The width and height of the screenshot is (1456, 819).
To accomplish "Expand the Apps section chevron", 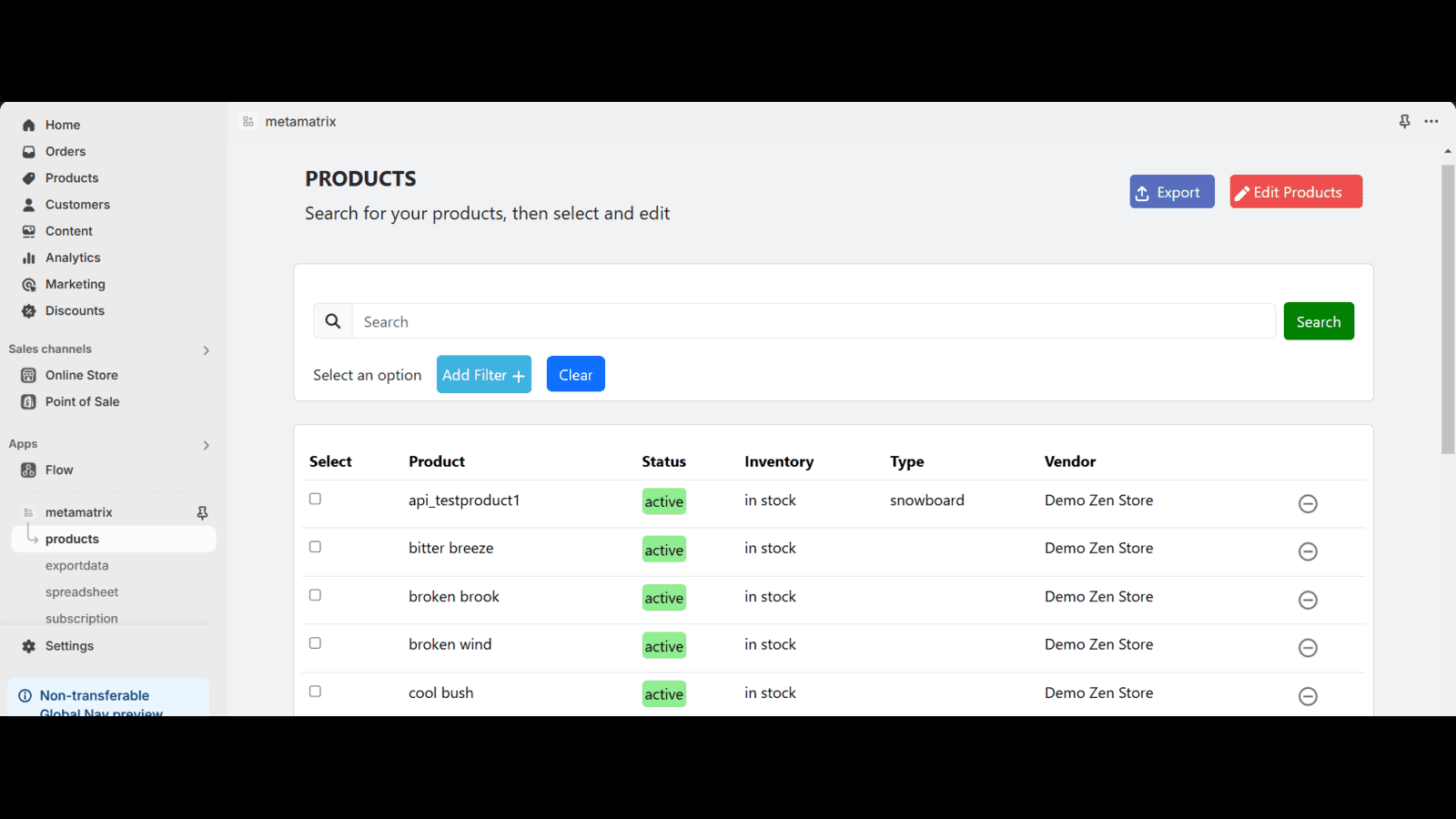I will pos(207,446).
